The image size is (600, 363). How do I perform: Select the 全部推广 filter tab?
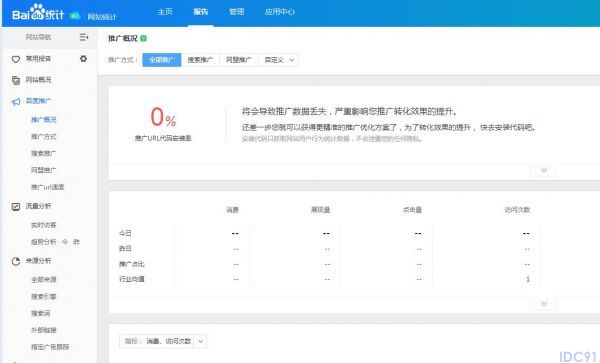click(x=162, y=60)
